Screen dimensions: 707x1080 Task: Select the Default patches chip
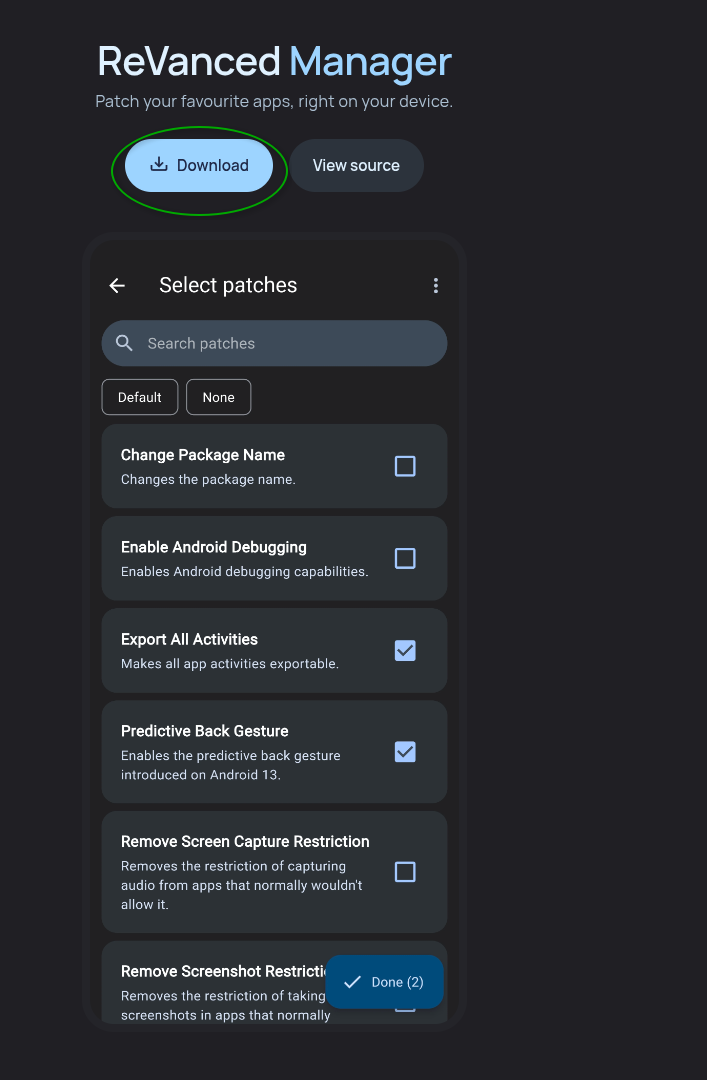pyautogui.click(x=140, y=397)
